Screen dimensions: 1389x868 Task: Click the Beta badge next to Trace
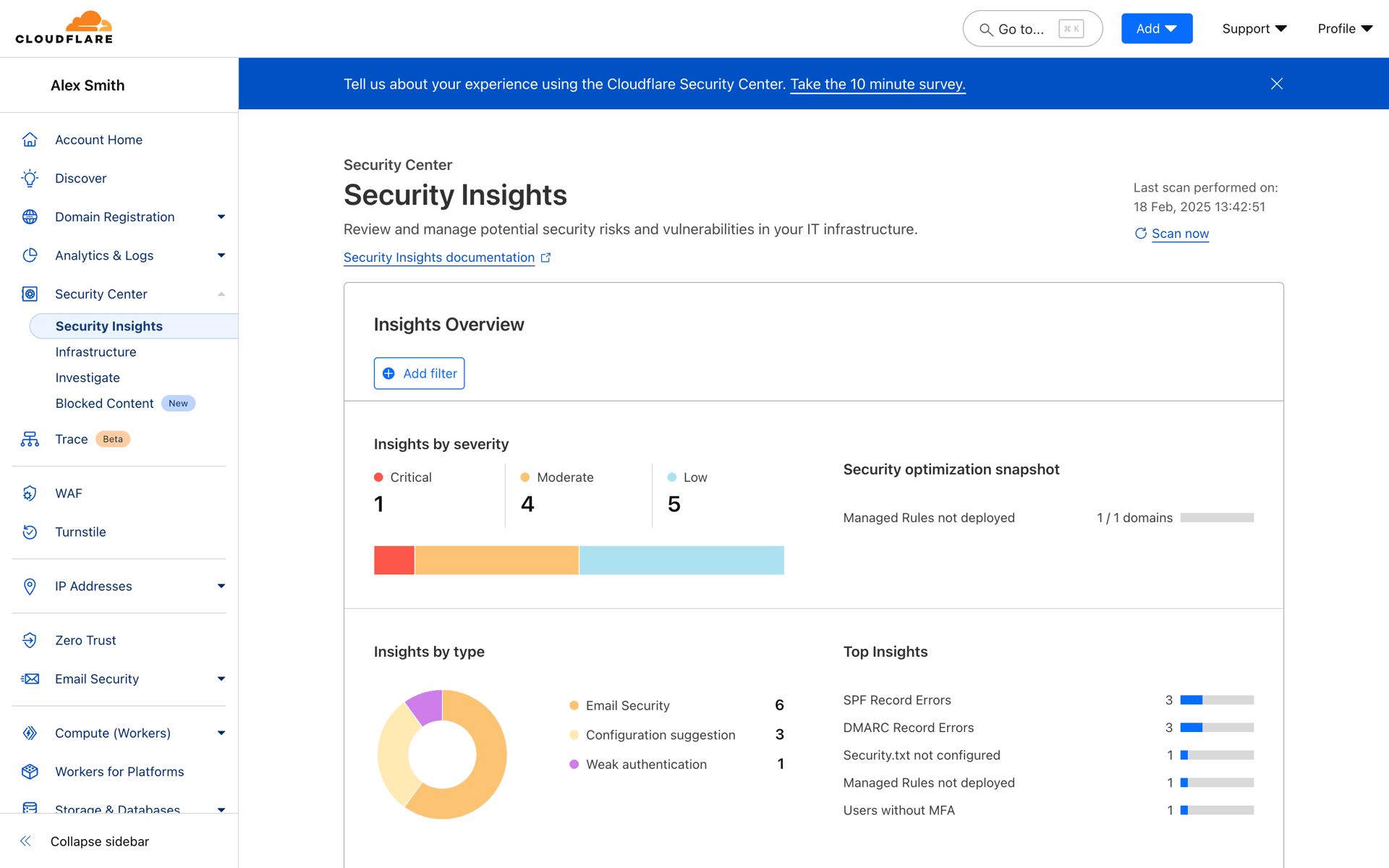coord(113,439)
